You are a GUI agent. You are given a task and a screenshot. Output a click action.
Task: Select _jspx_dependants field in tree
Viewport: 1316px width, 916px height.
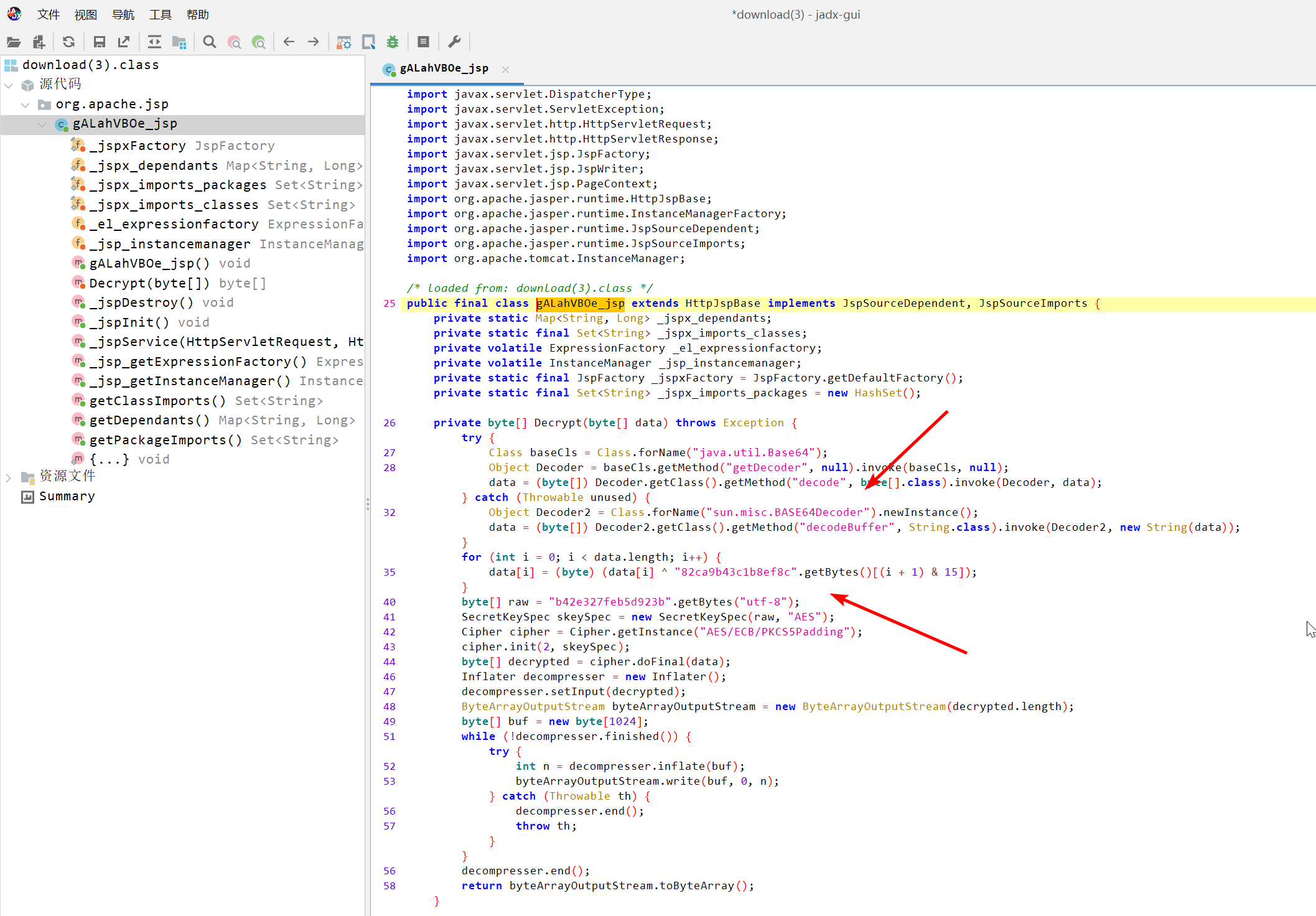(x=225, y=166)
